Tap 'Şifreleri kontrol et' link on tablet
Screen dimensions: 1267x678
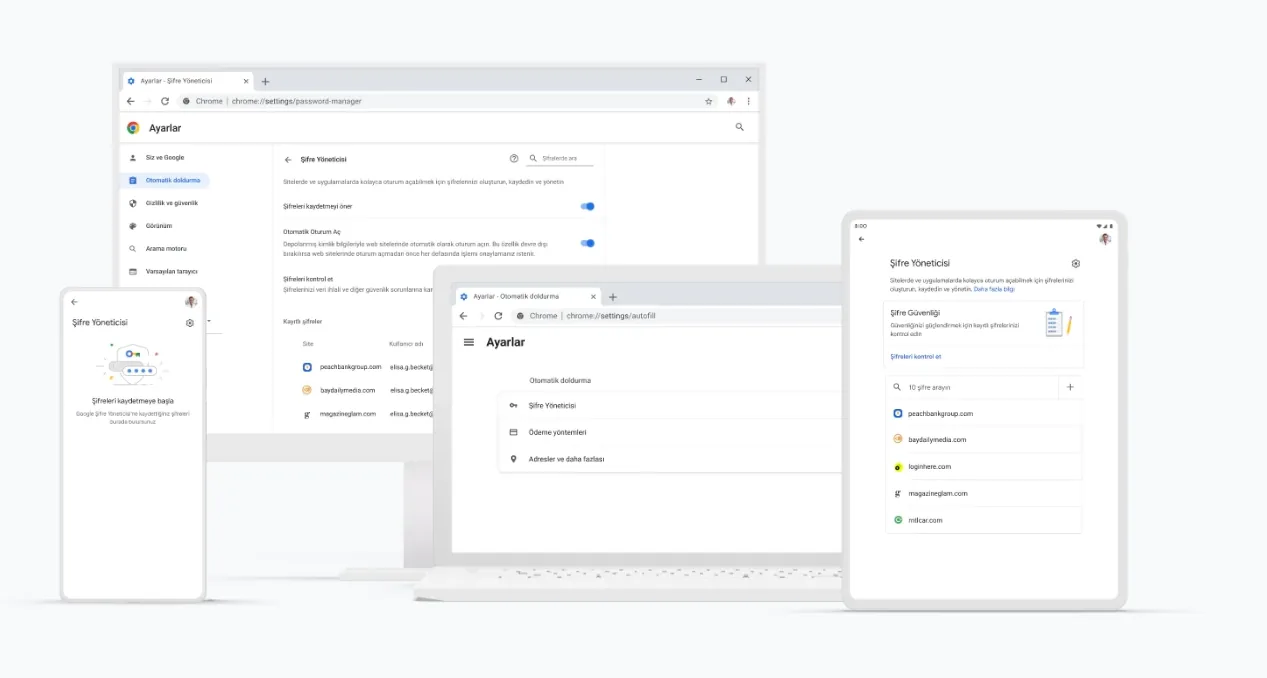click(915, 356)
